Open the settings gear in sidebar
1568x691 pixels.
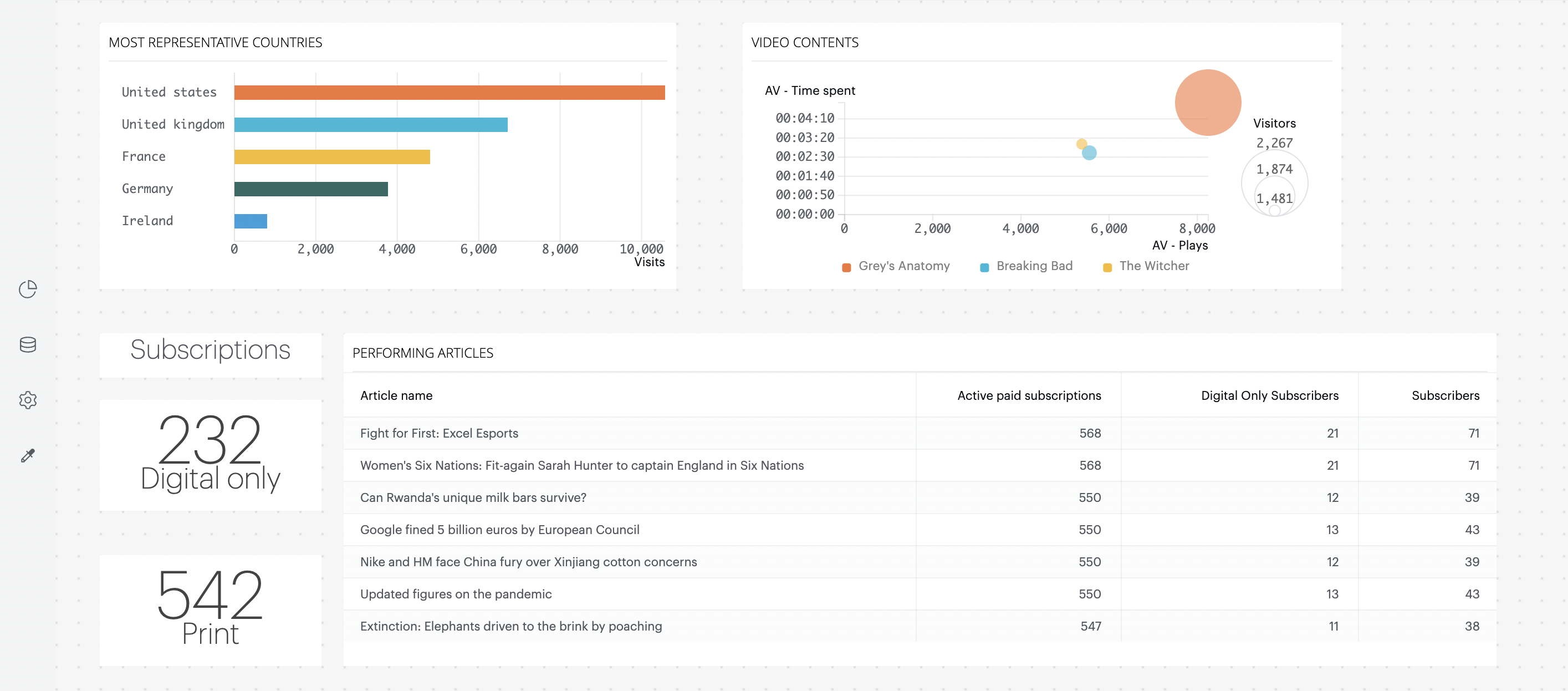tap(27, 400)
